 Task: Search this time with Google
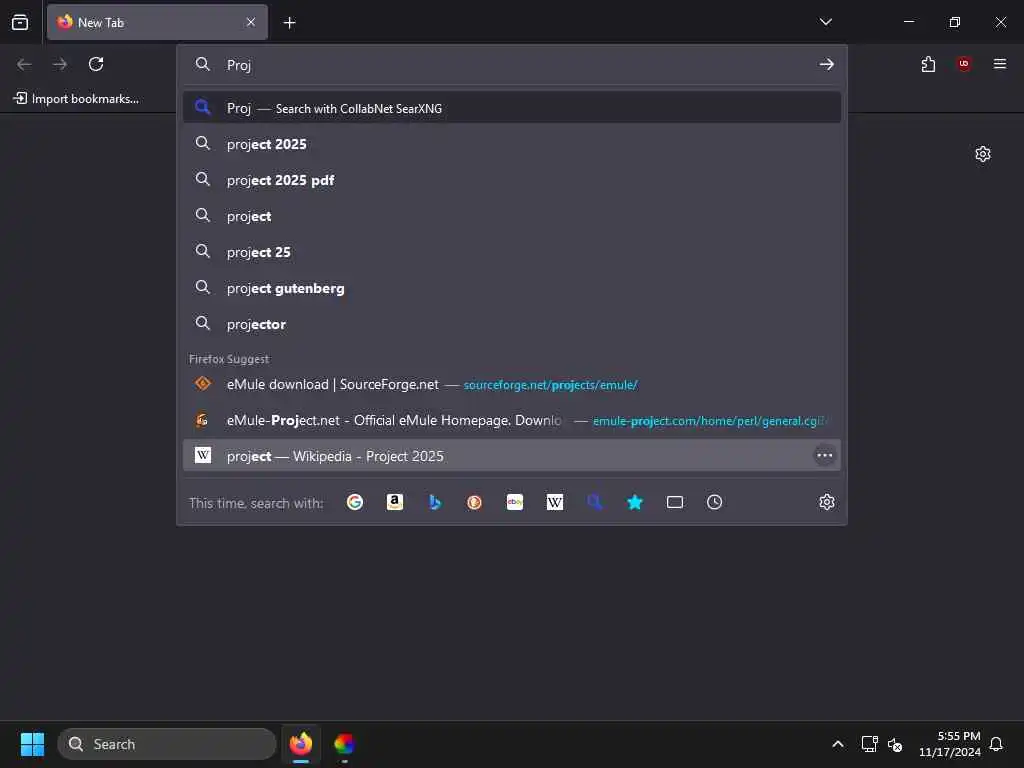coord(355,502)
